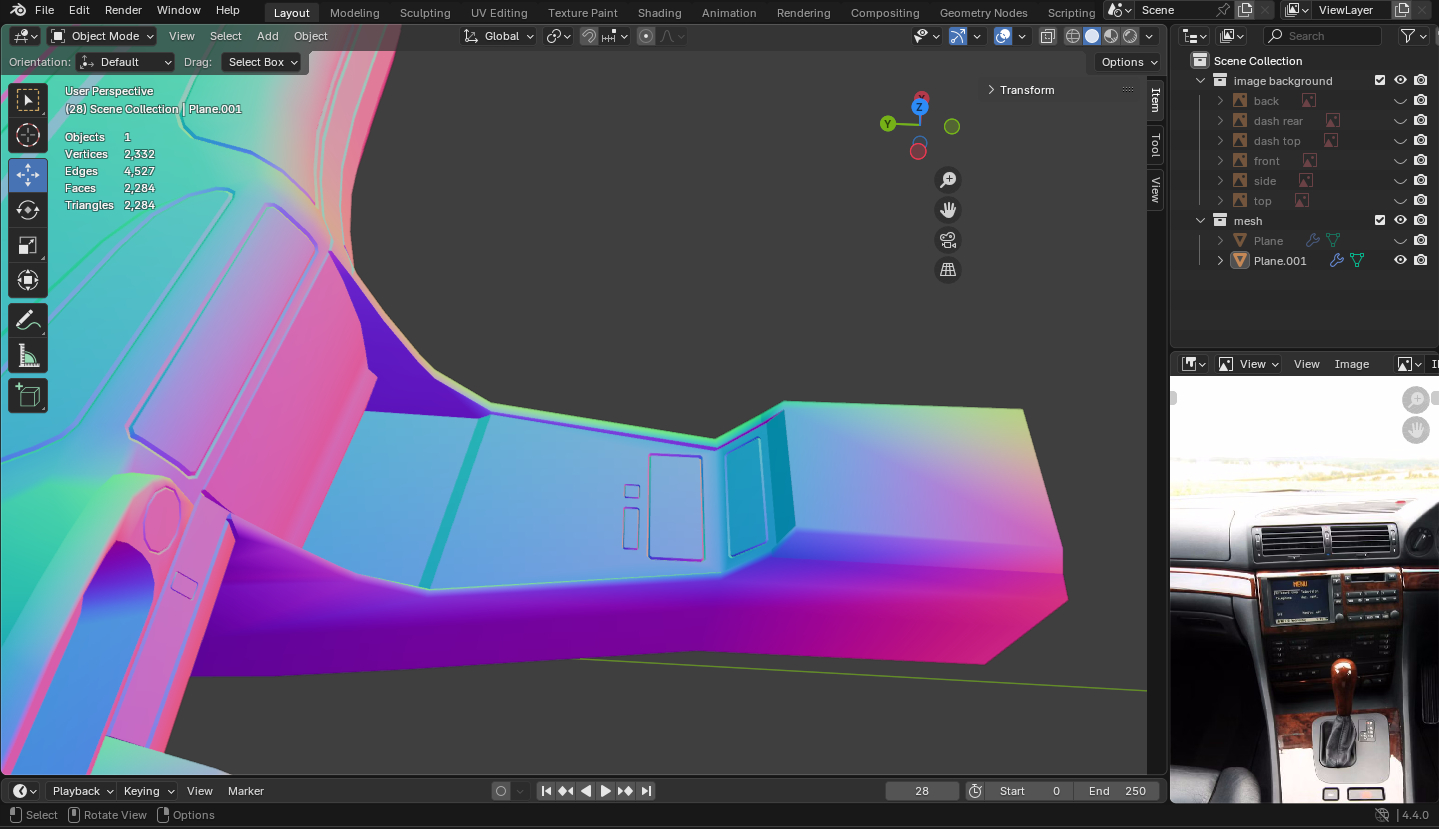Open the viewport Select menu

tap(226, 36)
